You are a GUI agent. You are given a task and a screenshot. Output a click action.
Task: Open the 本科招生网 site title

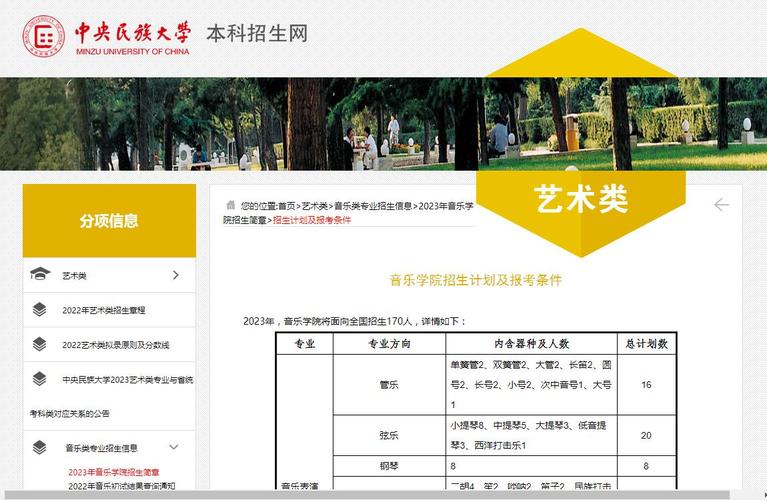(x=257, y=34)
